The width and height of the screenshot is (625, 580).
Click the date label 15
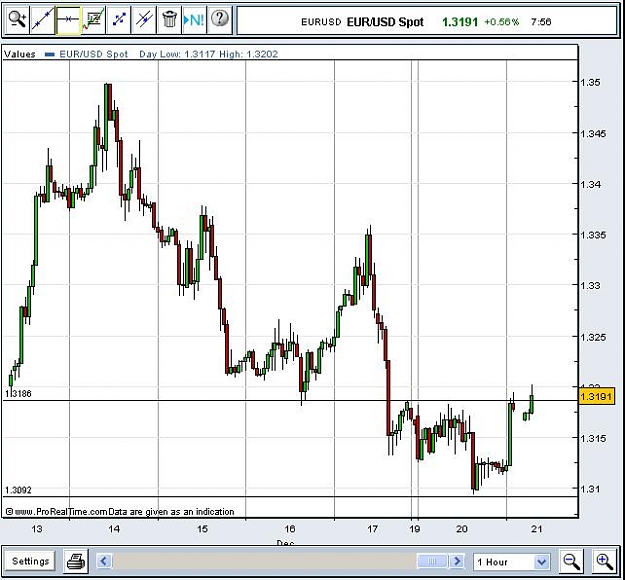click(202, 529)
